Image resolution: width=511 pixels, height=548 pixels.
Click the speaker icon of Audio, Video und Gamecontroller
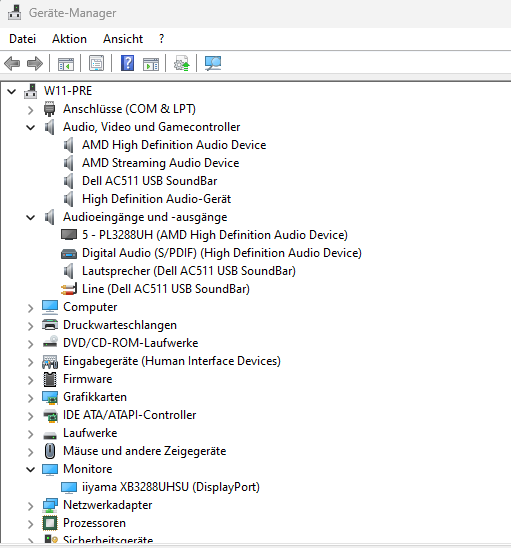tap(50, 127)
